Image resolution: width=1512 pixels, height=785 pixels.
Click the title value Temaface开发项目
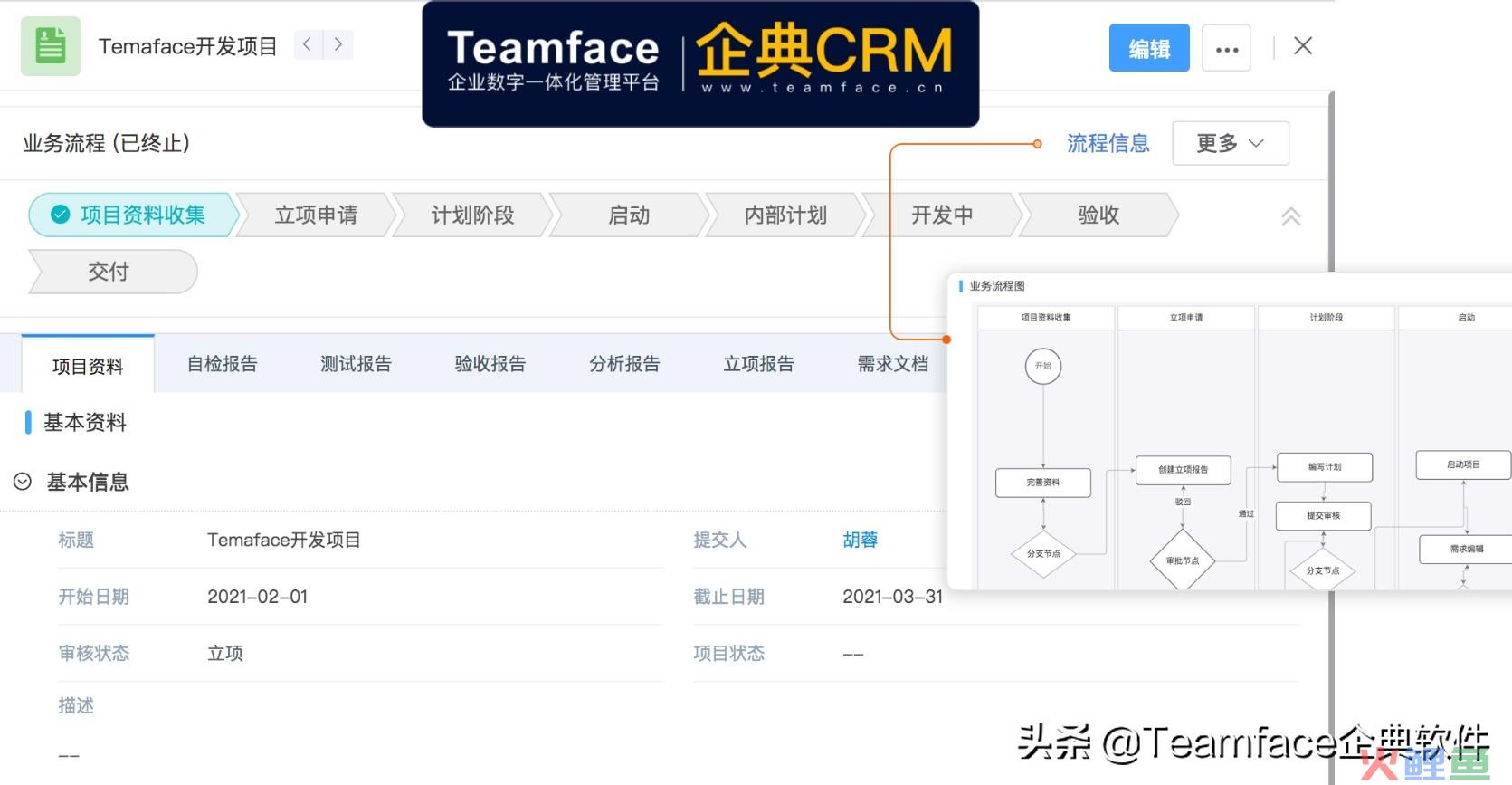pos(284,540)
